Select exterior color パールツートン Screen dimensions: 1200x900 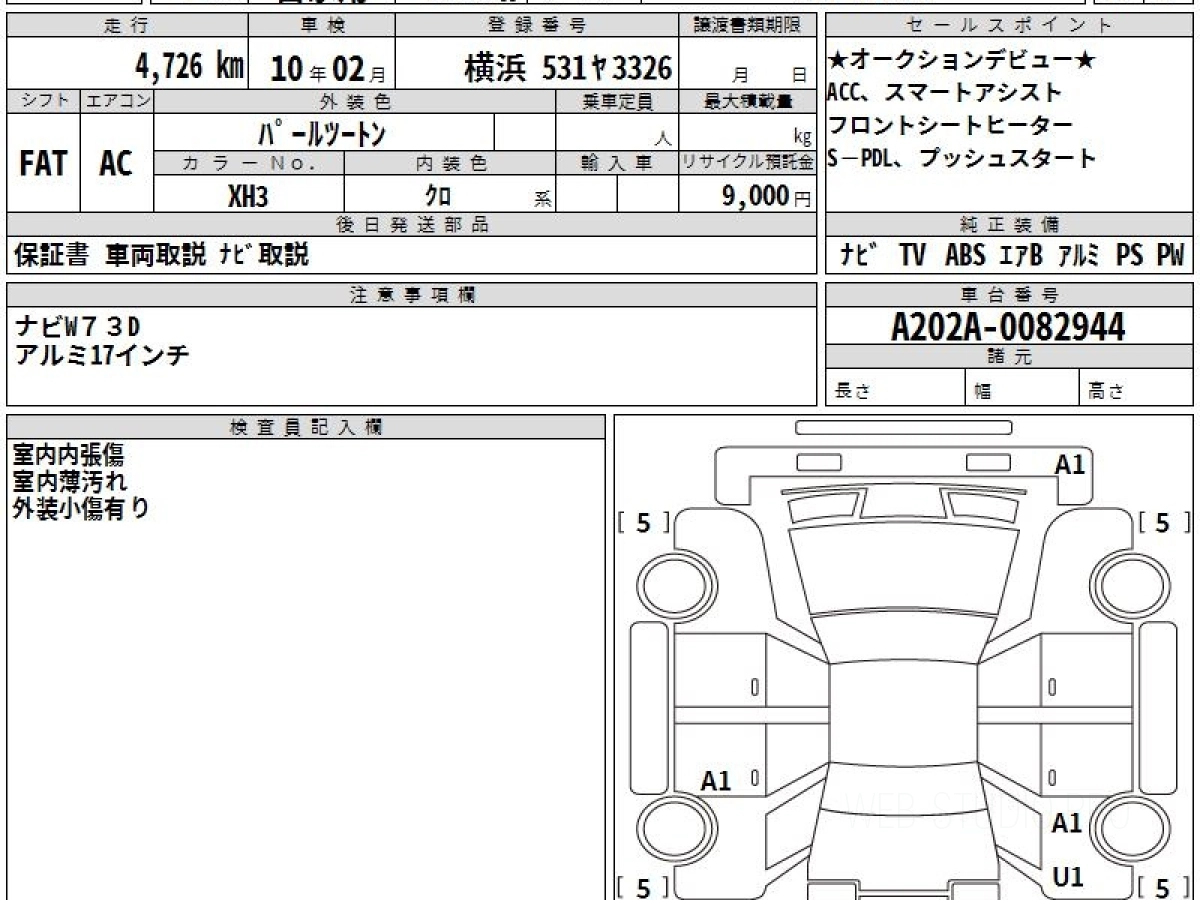coord(322,132)
